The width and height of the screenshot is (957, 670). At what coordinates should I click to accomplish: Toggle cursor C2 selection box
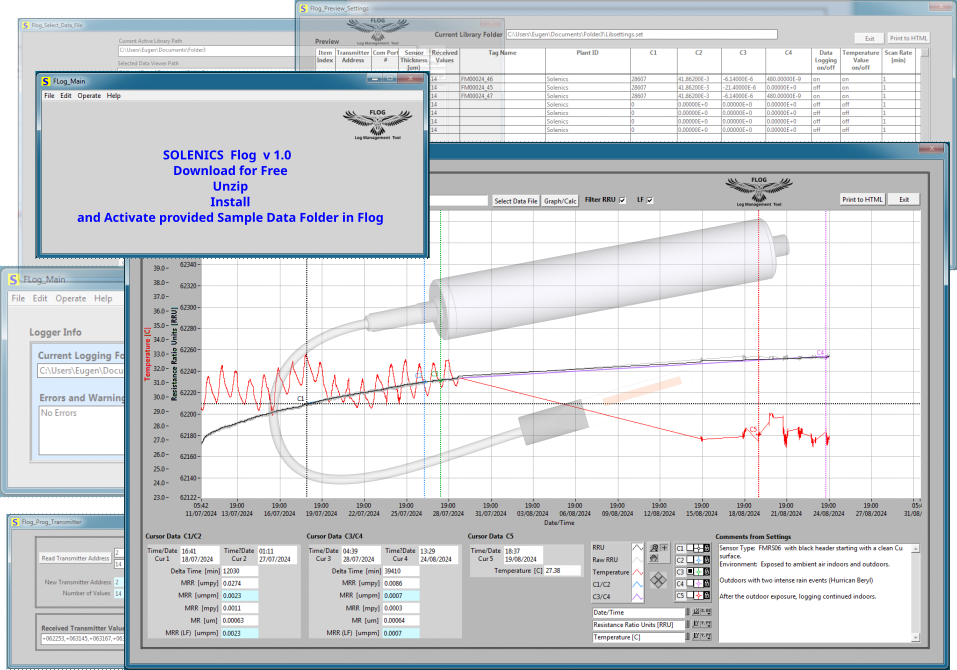click(690, 560)
